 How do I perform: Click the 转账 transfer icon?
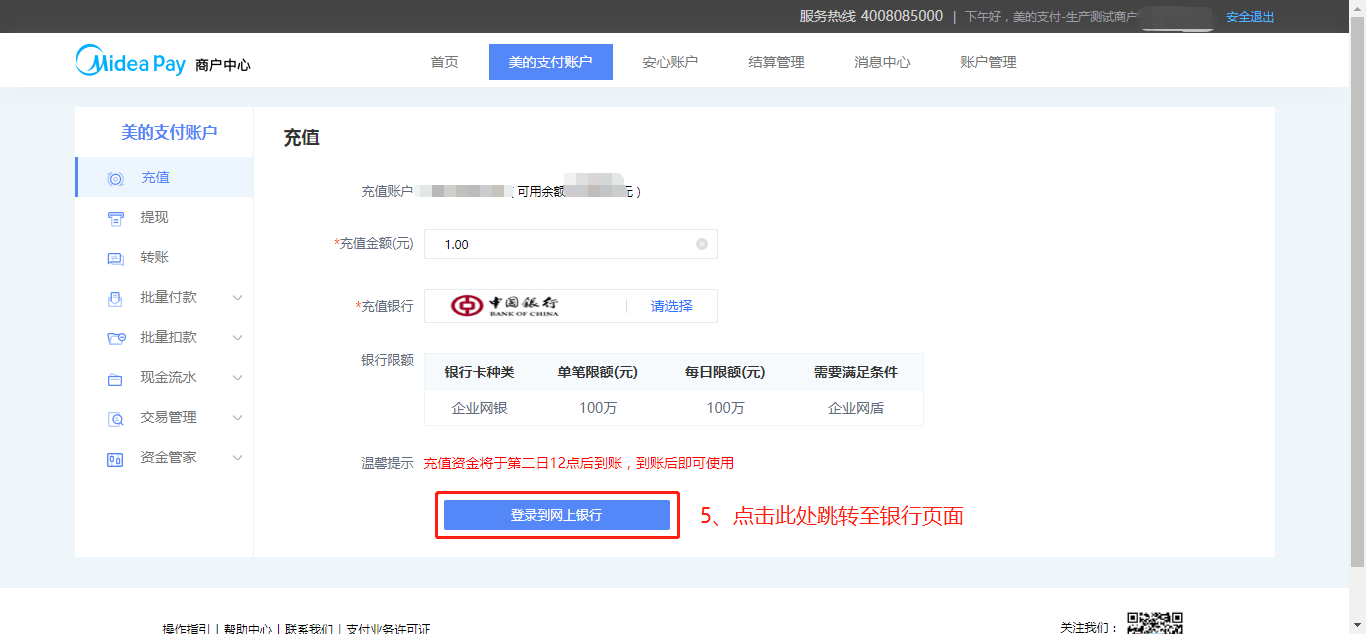[116, 259]
